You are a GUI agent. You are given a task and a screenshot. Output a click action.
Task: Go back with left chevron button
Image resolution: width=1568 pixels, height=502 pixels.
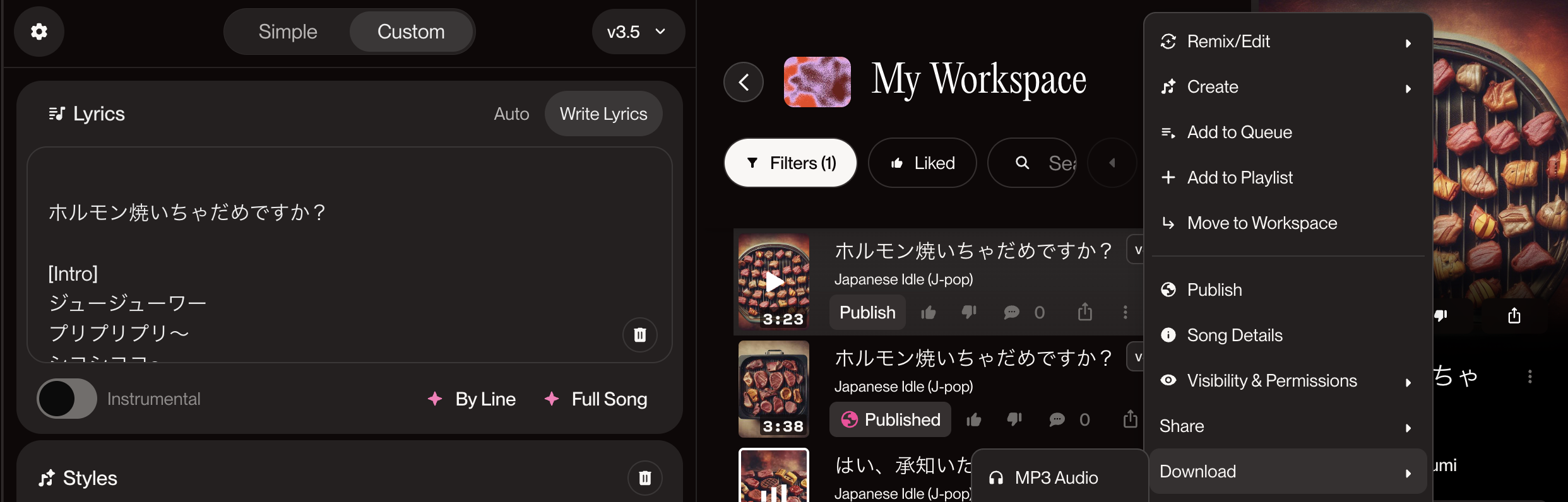click(x=744, y=82)
